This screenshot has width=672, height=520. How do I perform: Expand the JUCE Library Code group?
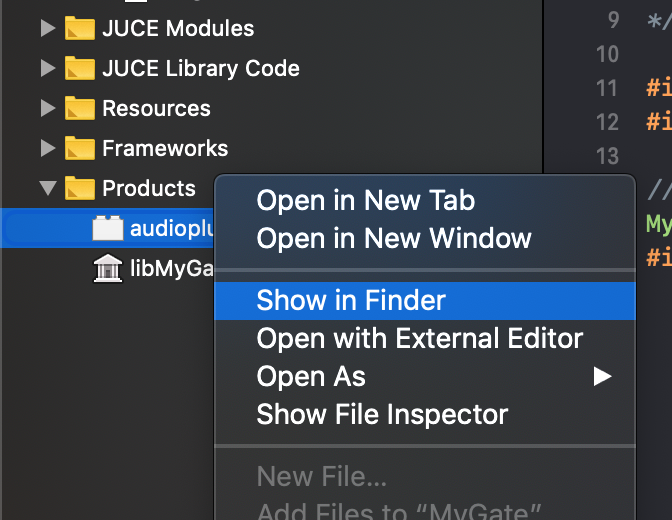(47, 69)
